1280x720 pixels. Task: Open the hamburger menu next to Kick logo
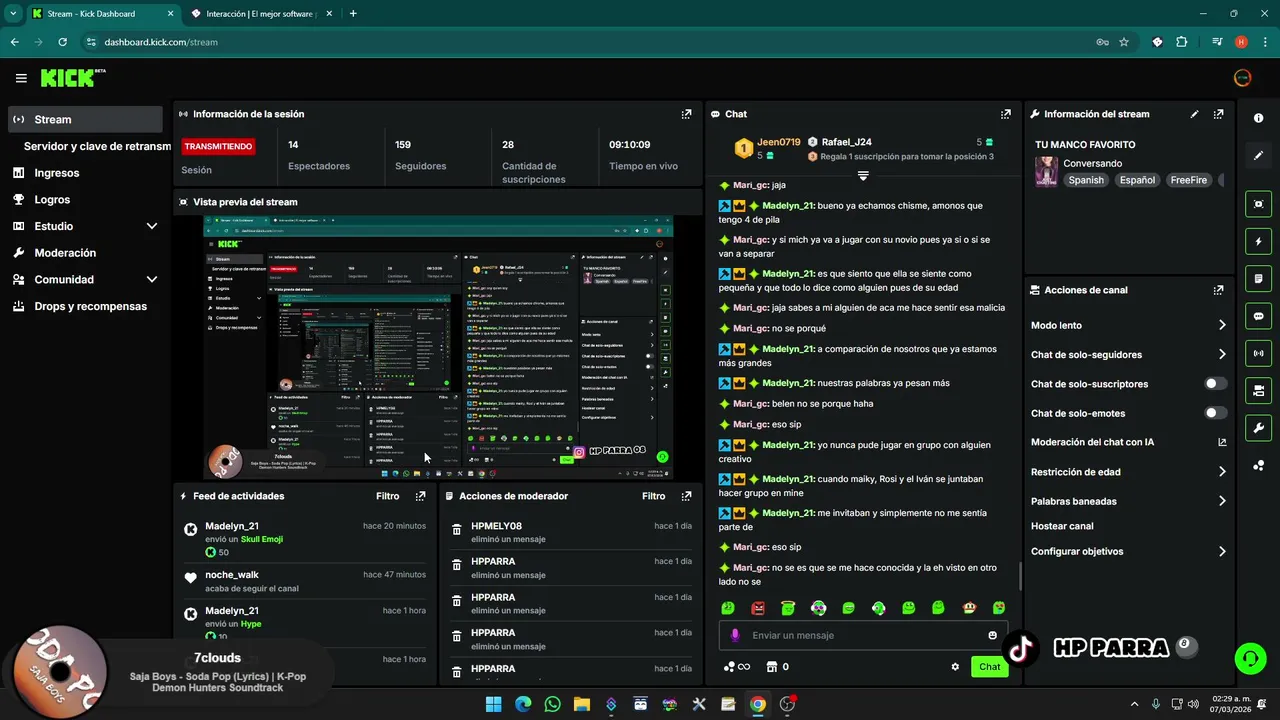click(21, 78)
